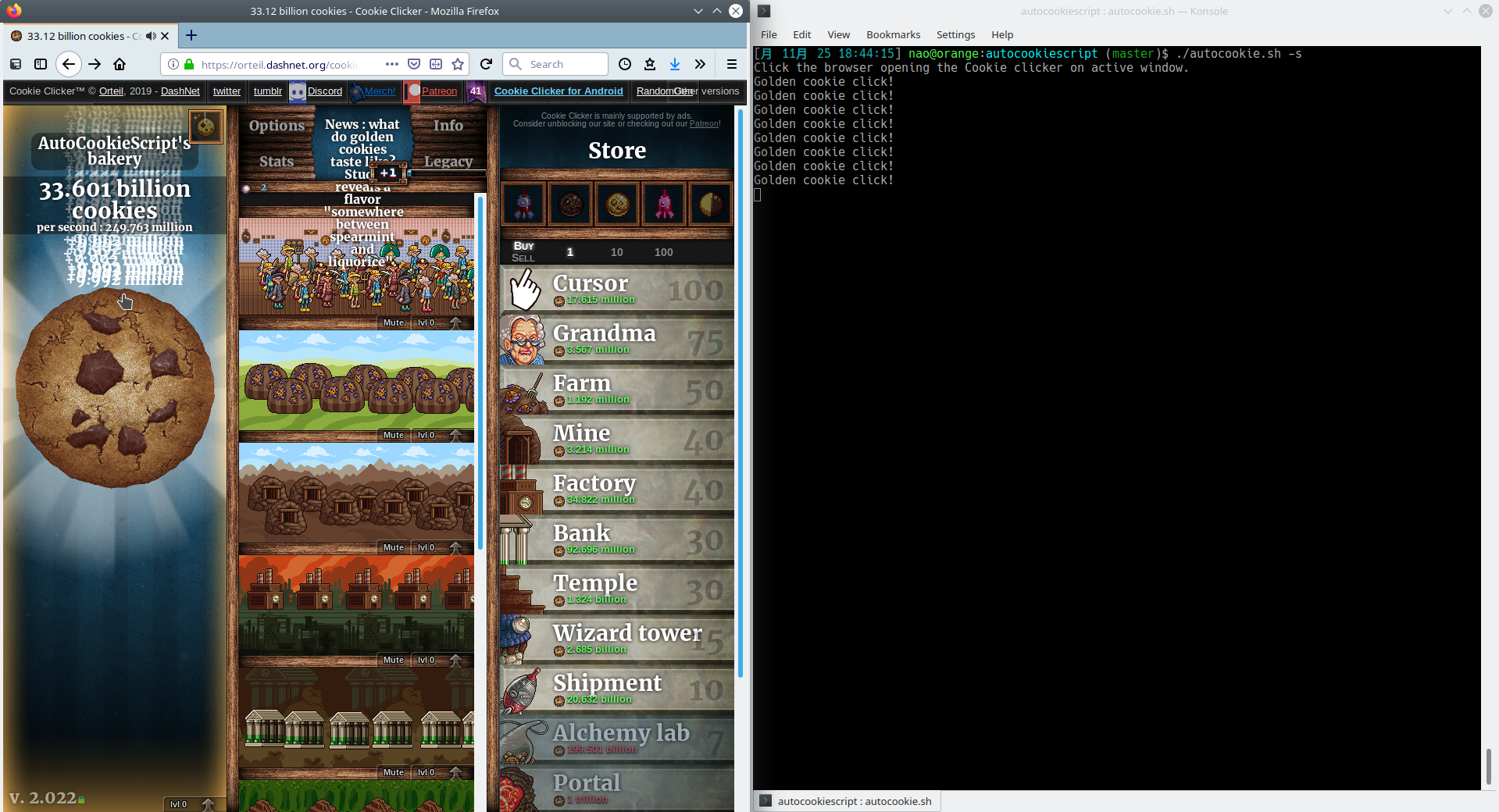Switch store mode to Sell
This screenshot has height=812, width=1499.
523,258
